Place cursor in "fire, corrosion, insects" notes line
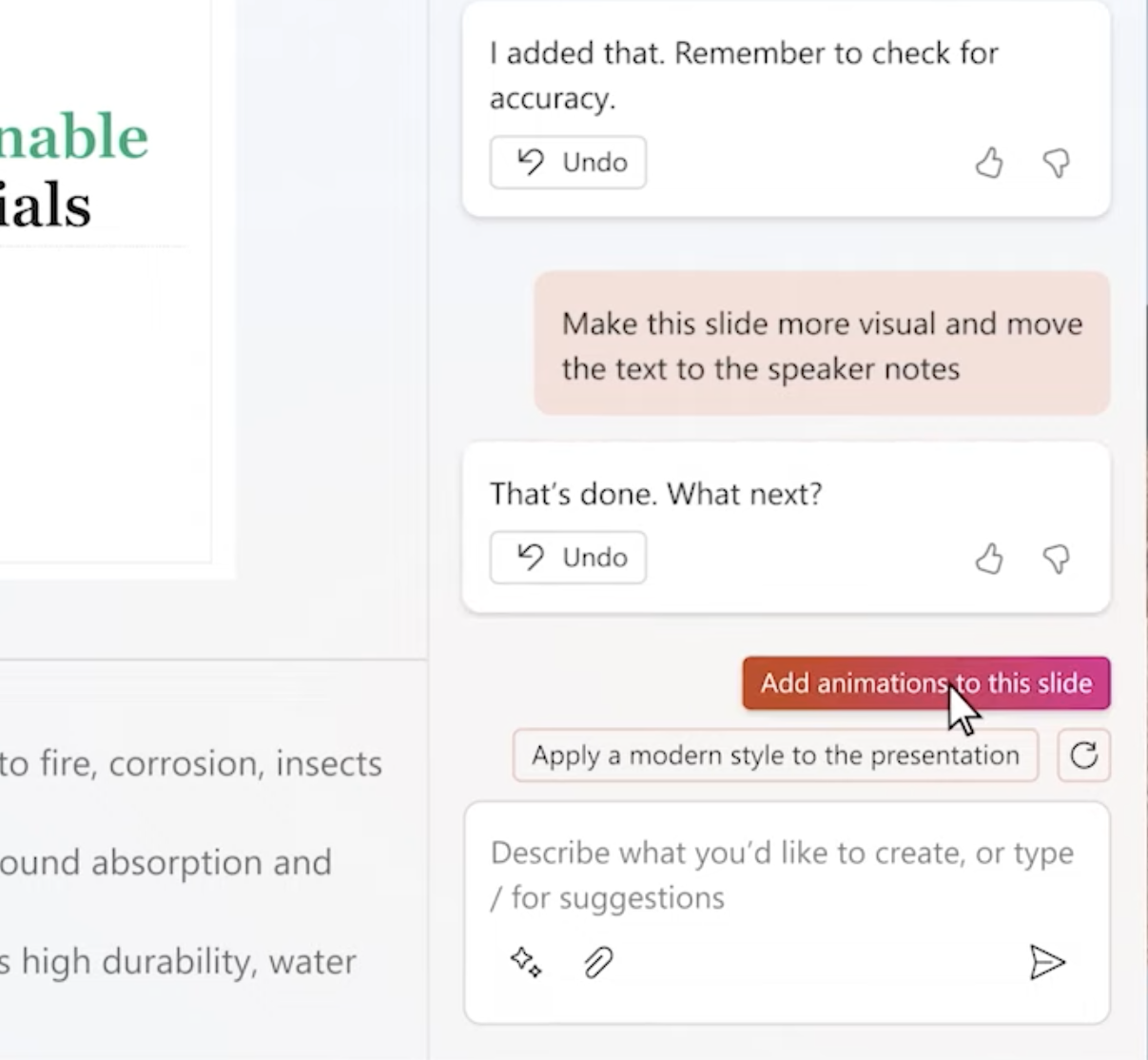This screenshot has height=1060, width=1148. 190,764
